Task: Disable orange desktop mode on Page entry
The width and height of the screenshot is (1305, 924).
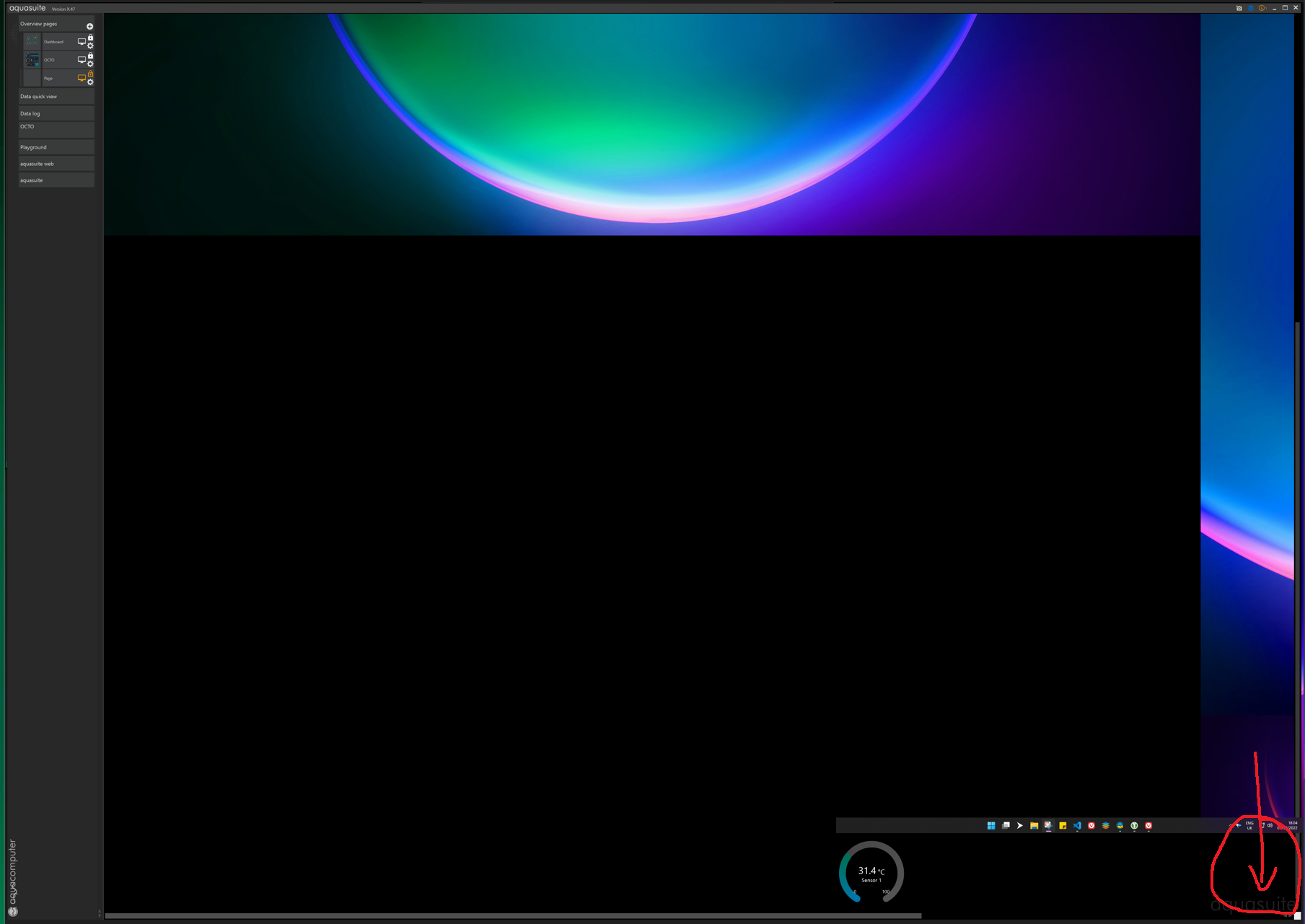Action: click(82, 78)
